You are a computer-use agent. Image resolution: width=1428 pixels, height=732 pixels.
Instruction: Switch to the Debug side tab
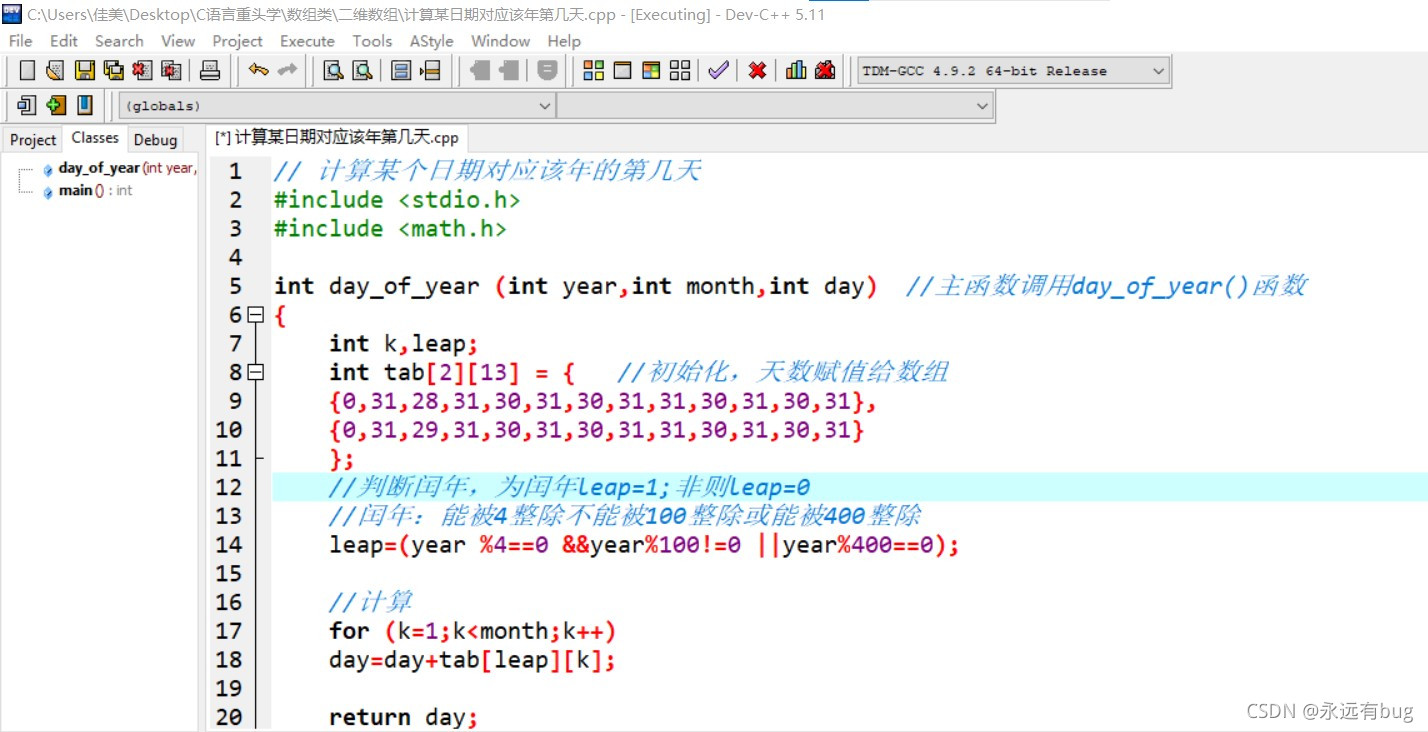pos(155,140)
